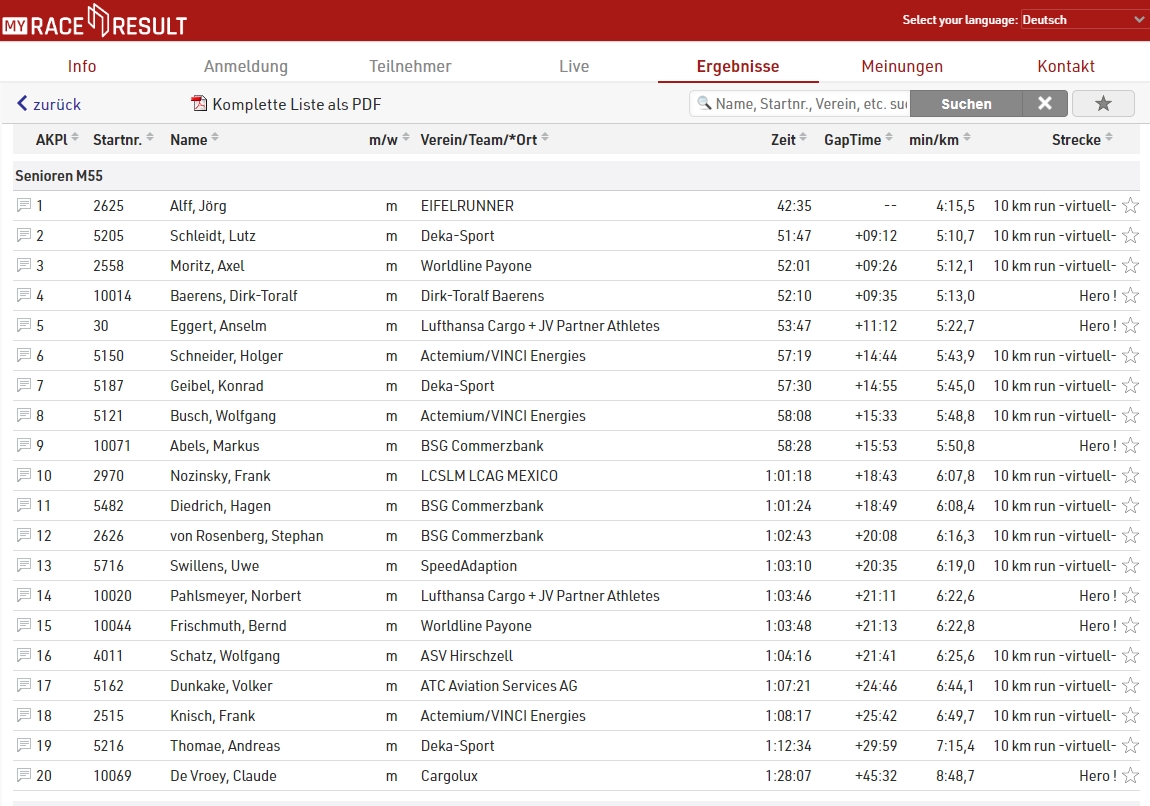The height and width of the screenshot is (806, 1150).
Task: Toggle favorite star for De Vroey, Claude
Action: coord(1130,776)
